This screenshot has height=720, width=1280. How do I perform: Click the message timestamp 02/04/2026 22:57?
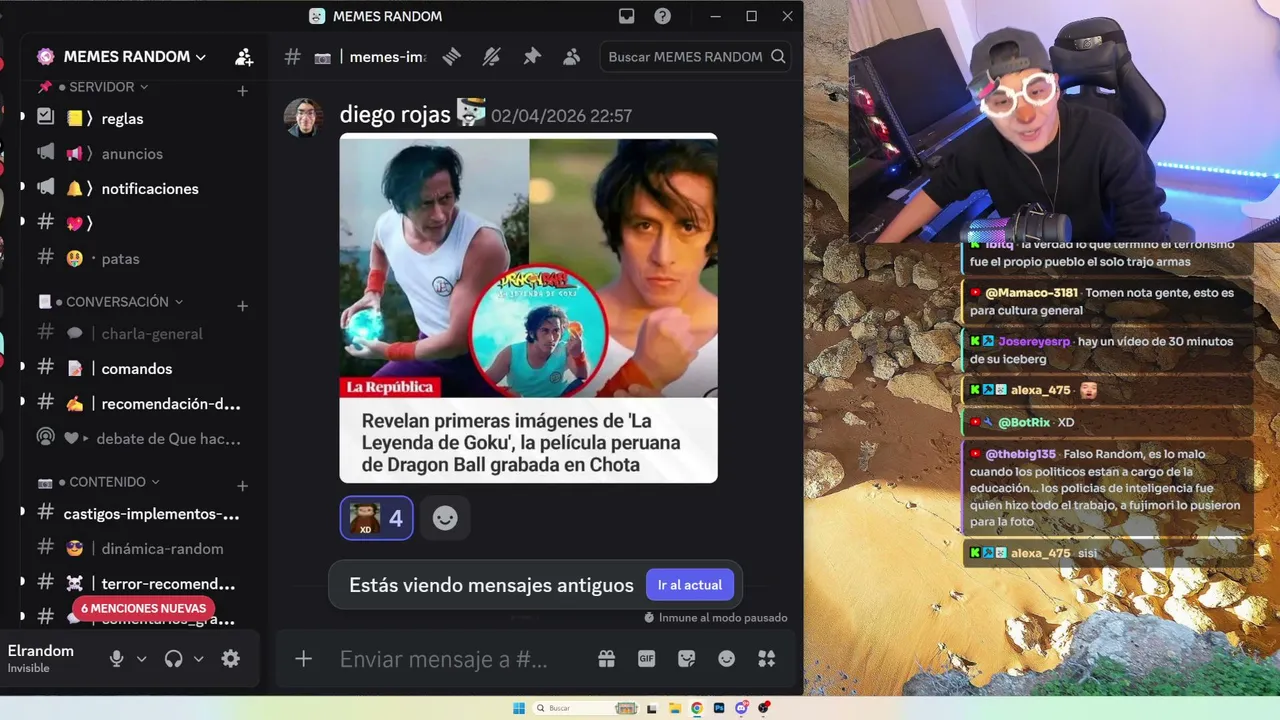coord(561,116)
